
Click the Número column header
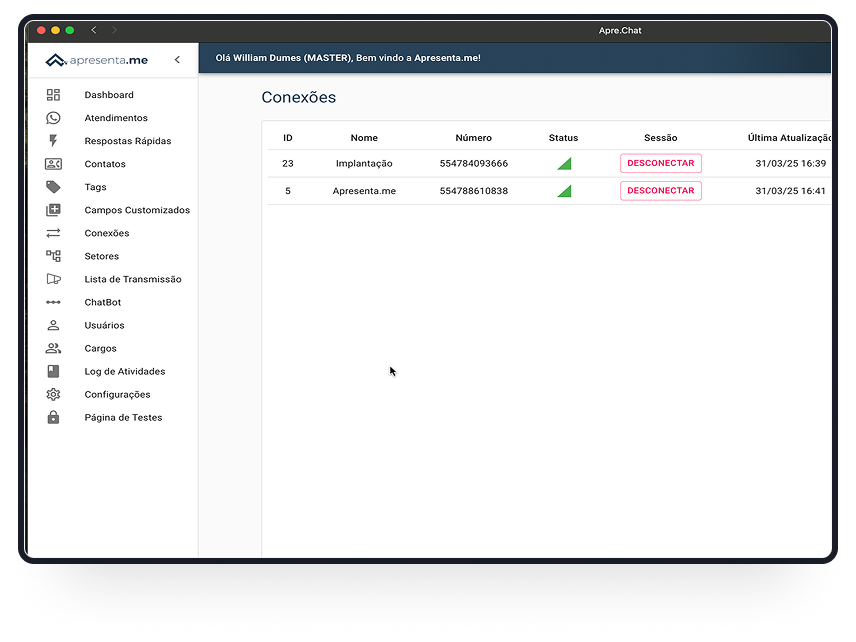click(x=473, y=138)
